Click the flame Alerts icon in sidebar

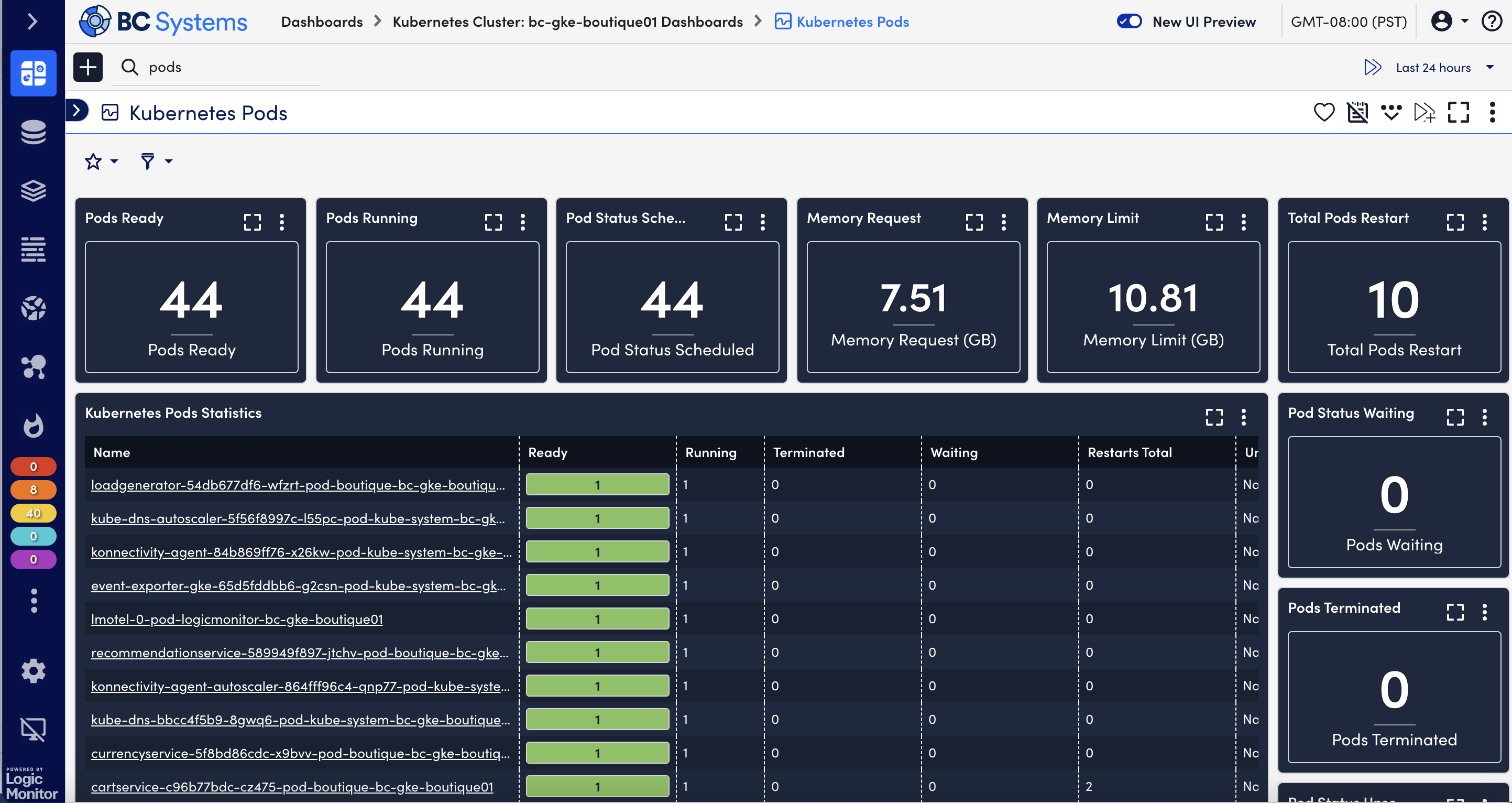click(34, 425)
